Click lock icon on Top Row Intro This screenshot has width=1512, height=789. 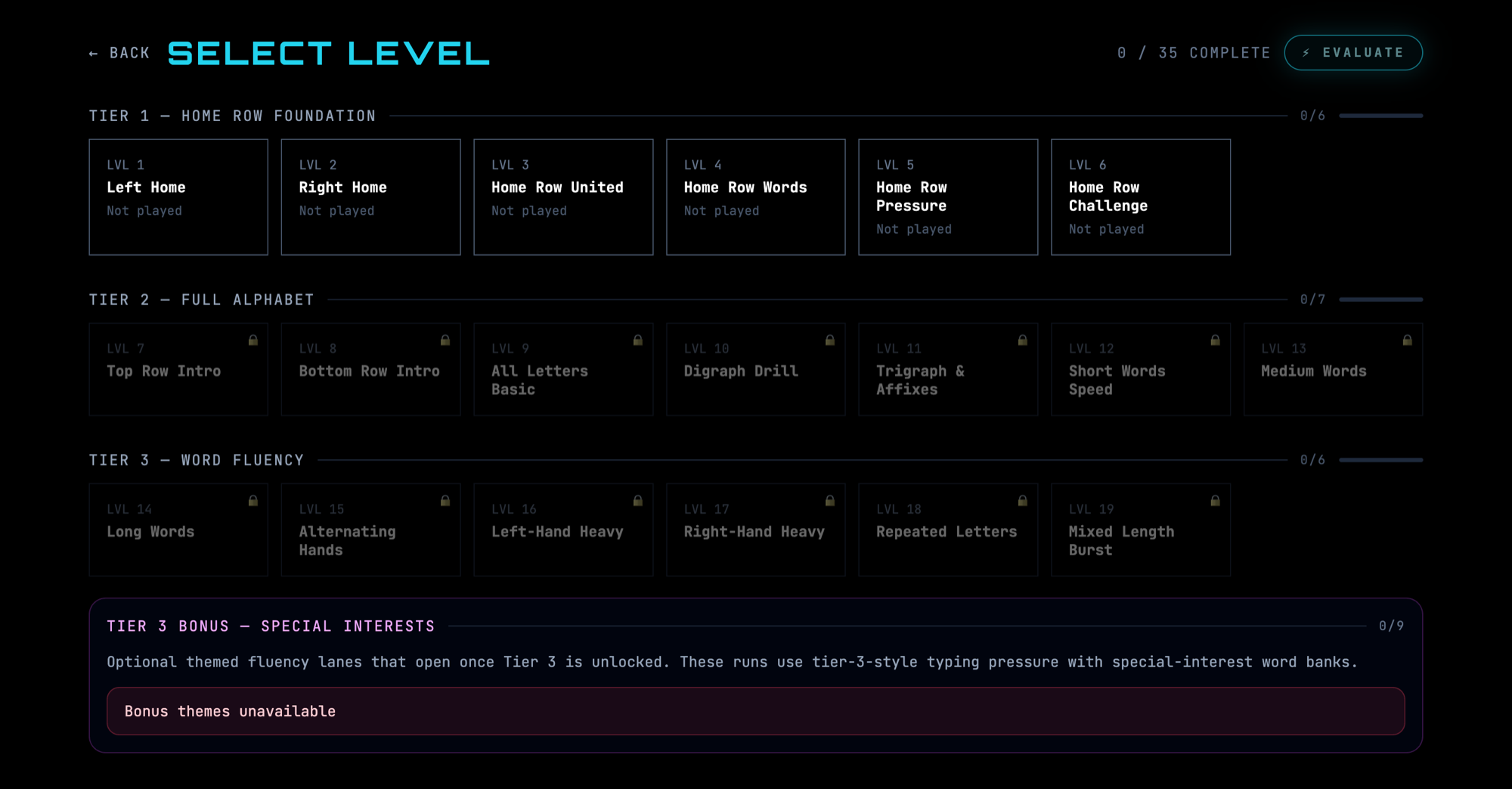pos(253,340)
